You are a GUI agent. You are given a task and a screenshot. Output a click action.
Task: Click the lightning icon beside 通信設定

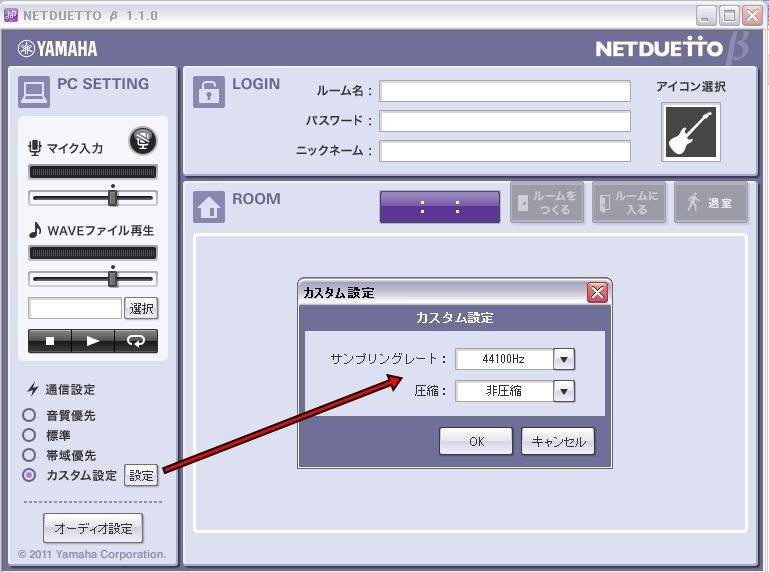tap(33, 389)
